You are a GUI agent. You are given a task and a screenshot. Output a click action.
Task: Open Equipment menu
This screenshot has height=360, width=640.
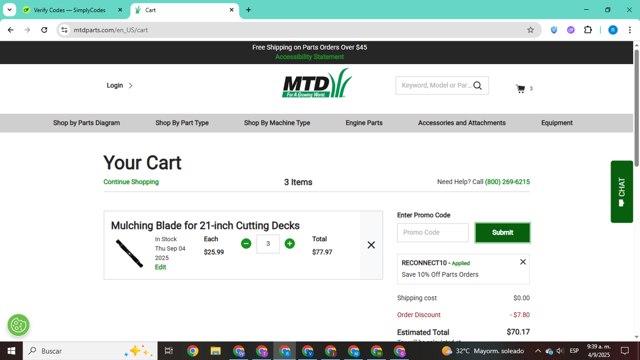[x=557, y=123]
